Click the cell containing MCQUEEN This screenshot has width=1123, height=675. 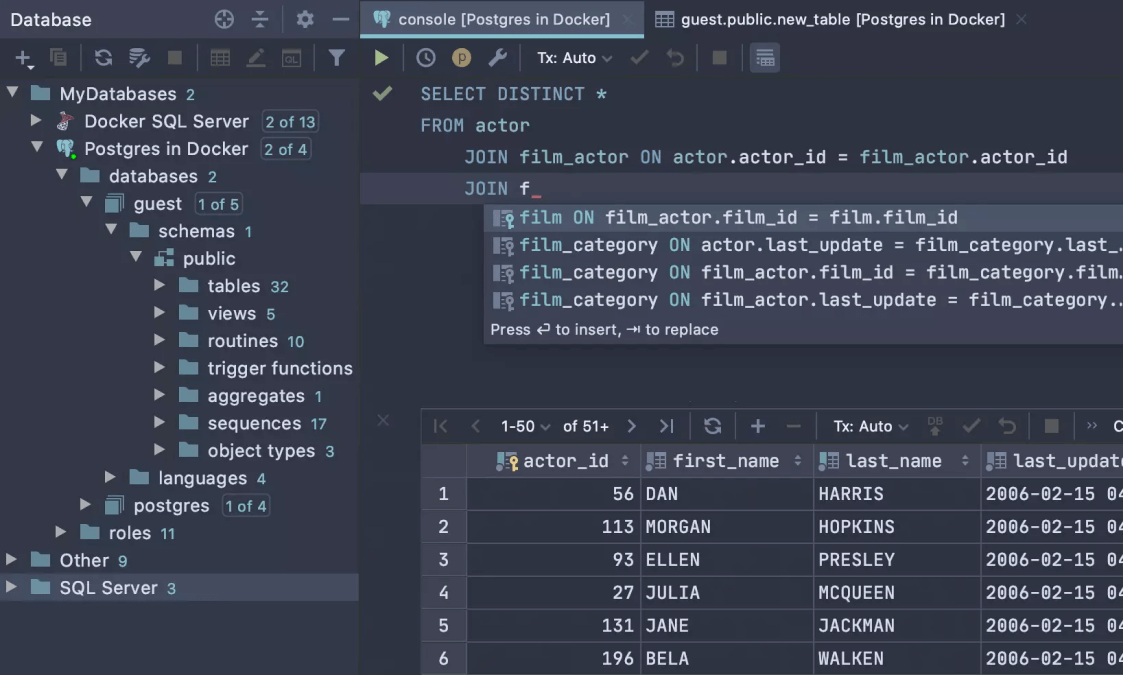[x=896, y=593]
